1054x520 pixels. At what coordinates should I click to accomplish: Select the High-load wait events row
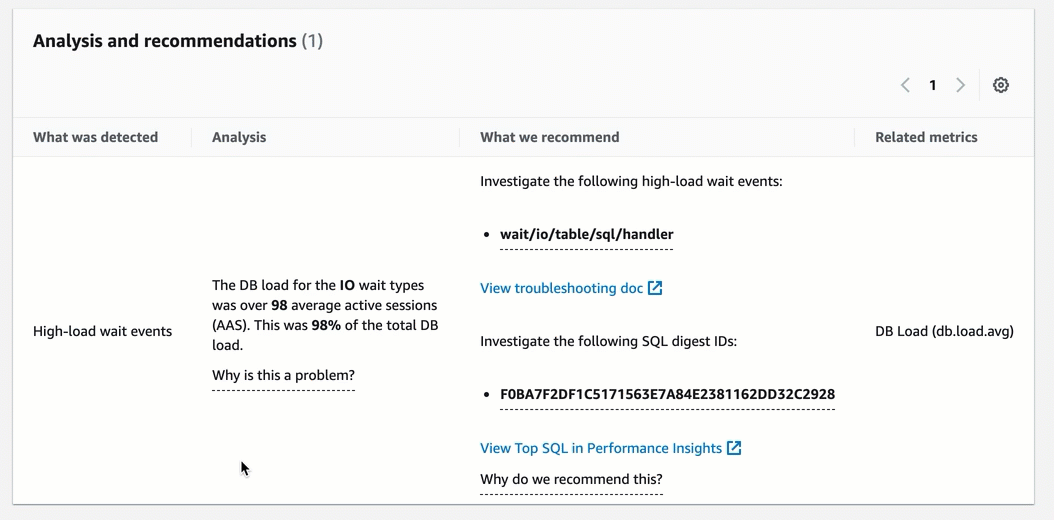pyautogui.click(x=102, y=331)
